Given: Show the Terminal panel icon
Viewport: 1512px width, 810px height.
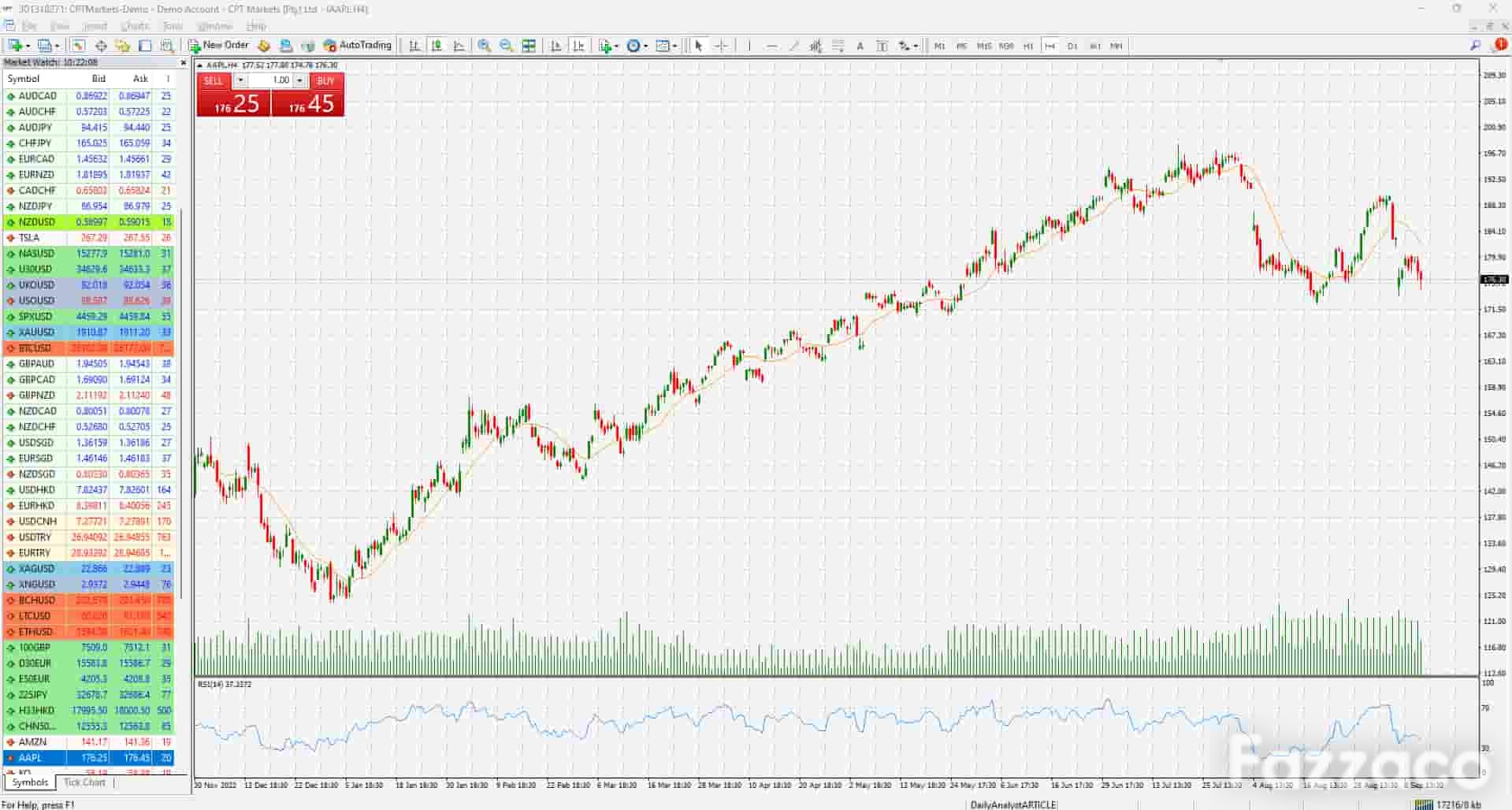Looking at the screenshot, I should click(145, 46).
